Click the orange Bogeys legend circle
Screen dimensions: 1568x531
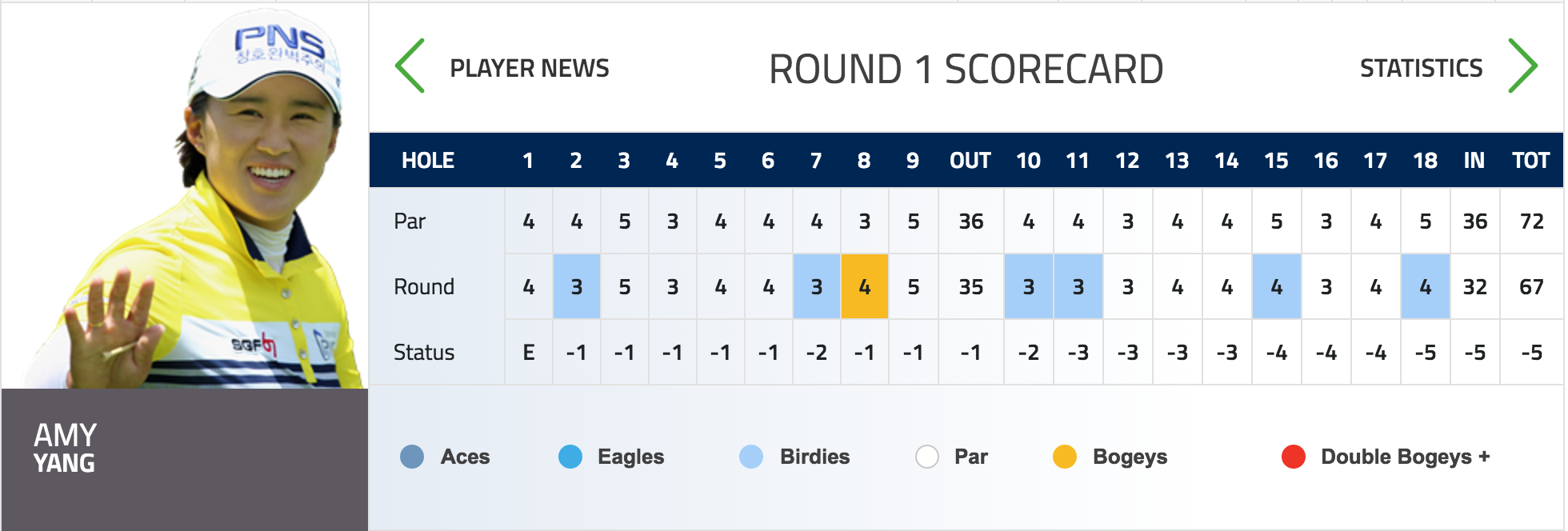point(1065,457)
